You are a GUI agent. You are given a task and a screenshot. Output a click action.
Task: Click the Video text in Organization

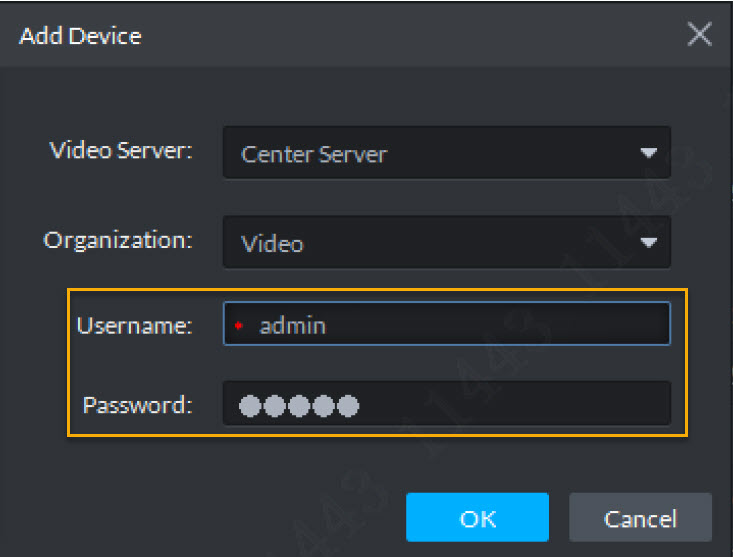[272, 243]
